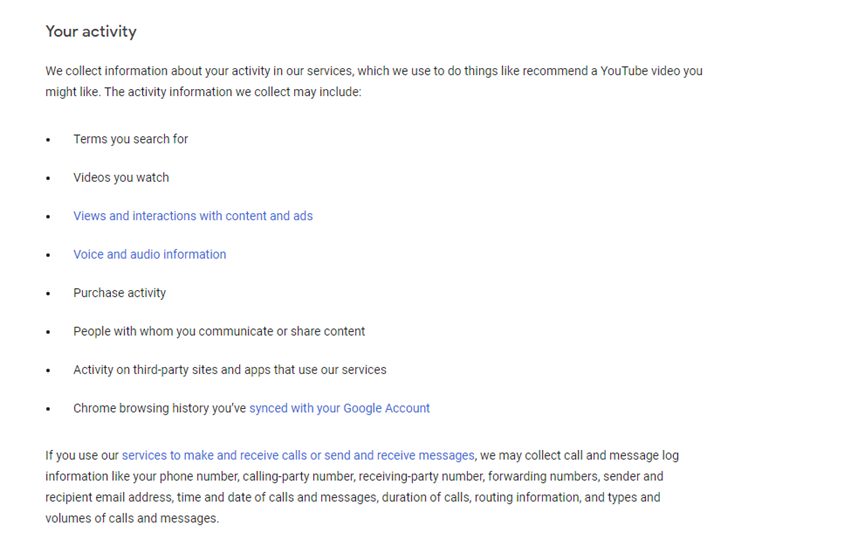The image size is (865, 540).
Task: Click Activity on third-party sites and apps item
Action: [230, 370]
